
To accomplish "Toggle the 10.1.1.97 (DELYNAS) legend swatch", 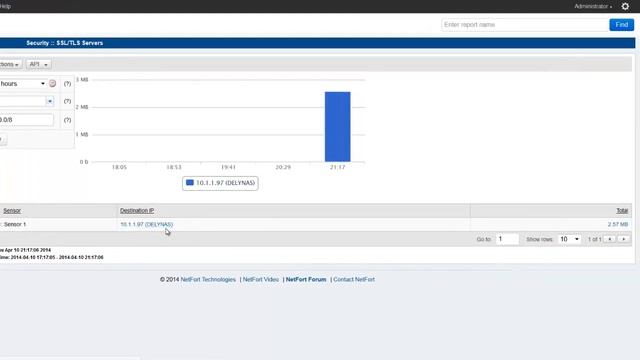I will point(189,182).
